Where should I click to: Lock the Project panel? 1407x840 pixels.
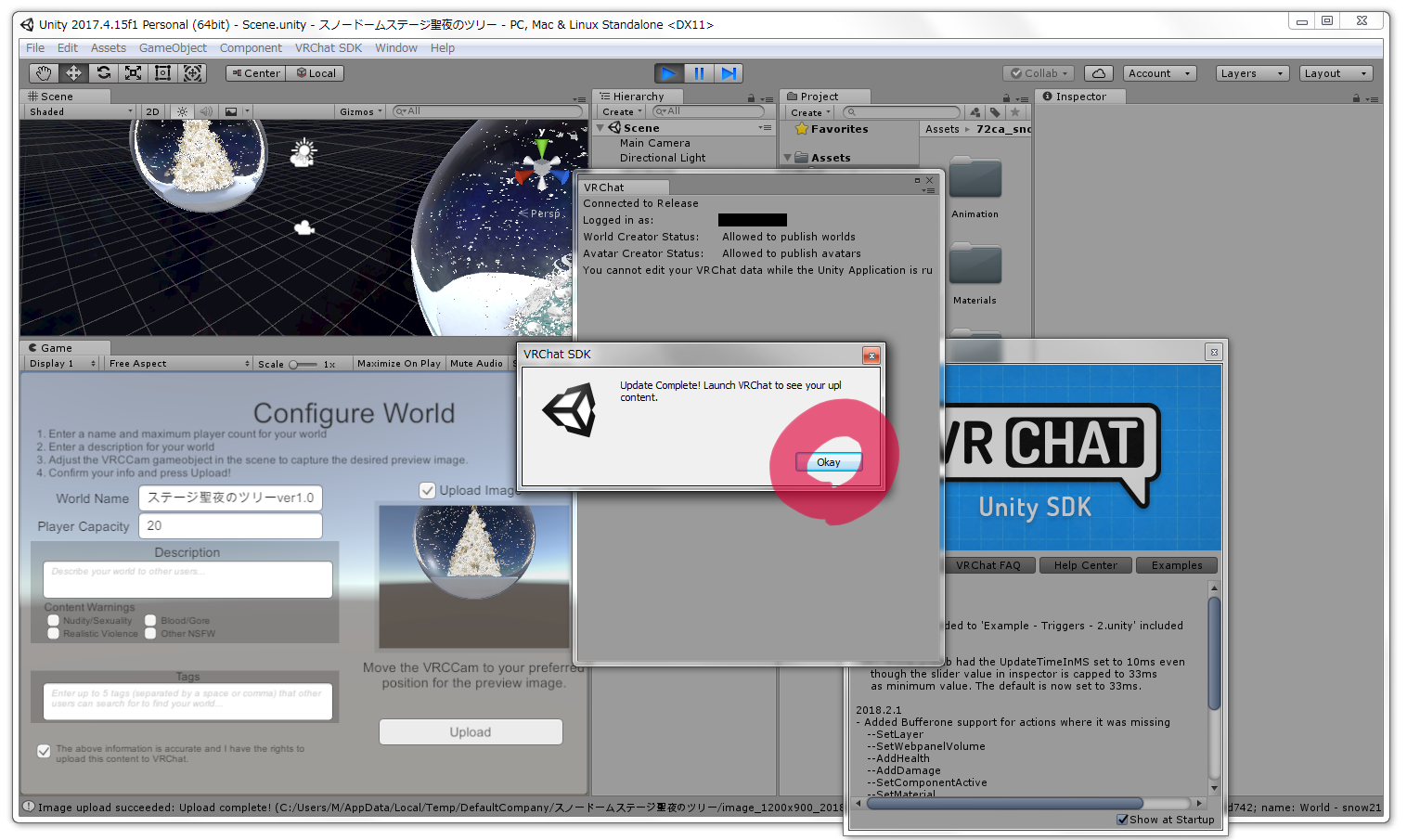tap(1006, 97)
